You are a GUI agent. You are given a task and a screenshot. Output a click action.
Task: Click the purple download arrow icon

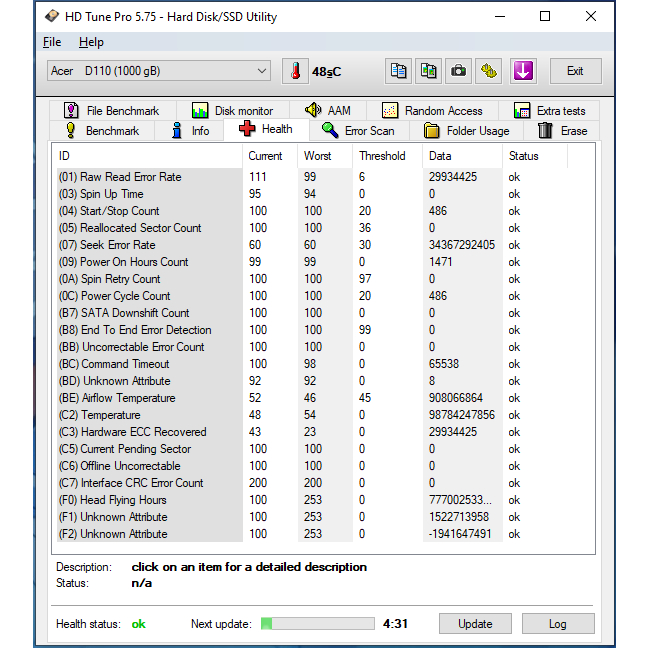pyautogui.click(x=523, y=71)
